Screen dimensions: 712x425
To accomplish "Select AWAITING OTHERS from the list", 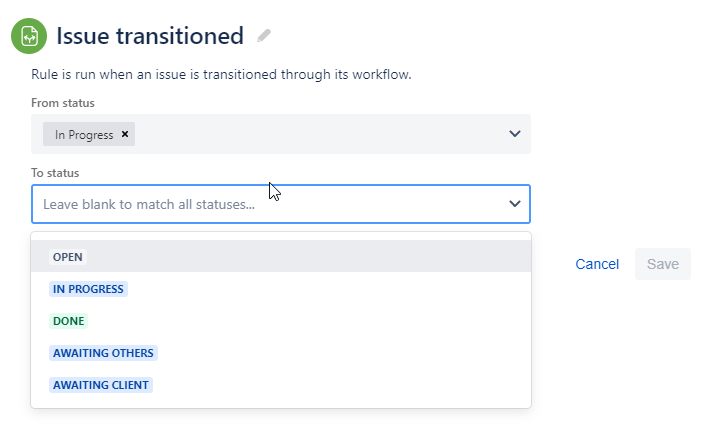I will [x=103, y=353].
